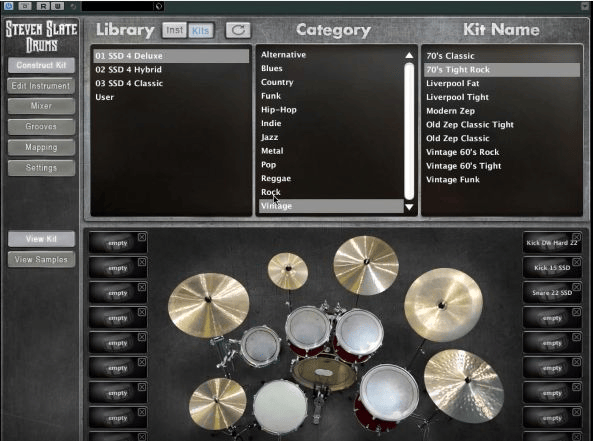This screenshot has height=441, width=593.
Task: Select the kick drum in the kit view
Action: (324, 373)
